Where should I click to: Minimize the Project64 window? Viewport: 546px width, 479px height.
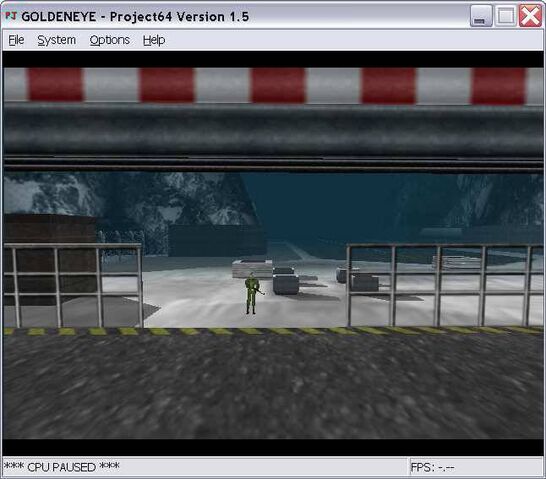pos(481,16)
